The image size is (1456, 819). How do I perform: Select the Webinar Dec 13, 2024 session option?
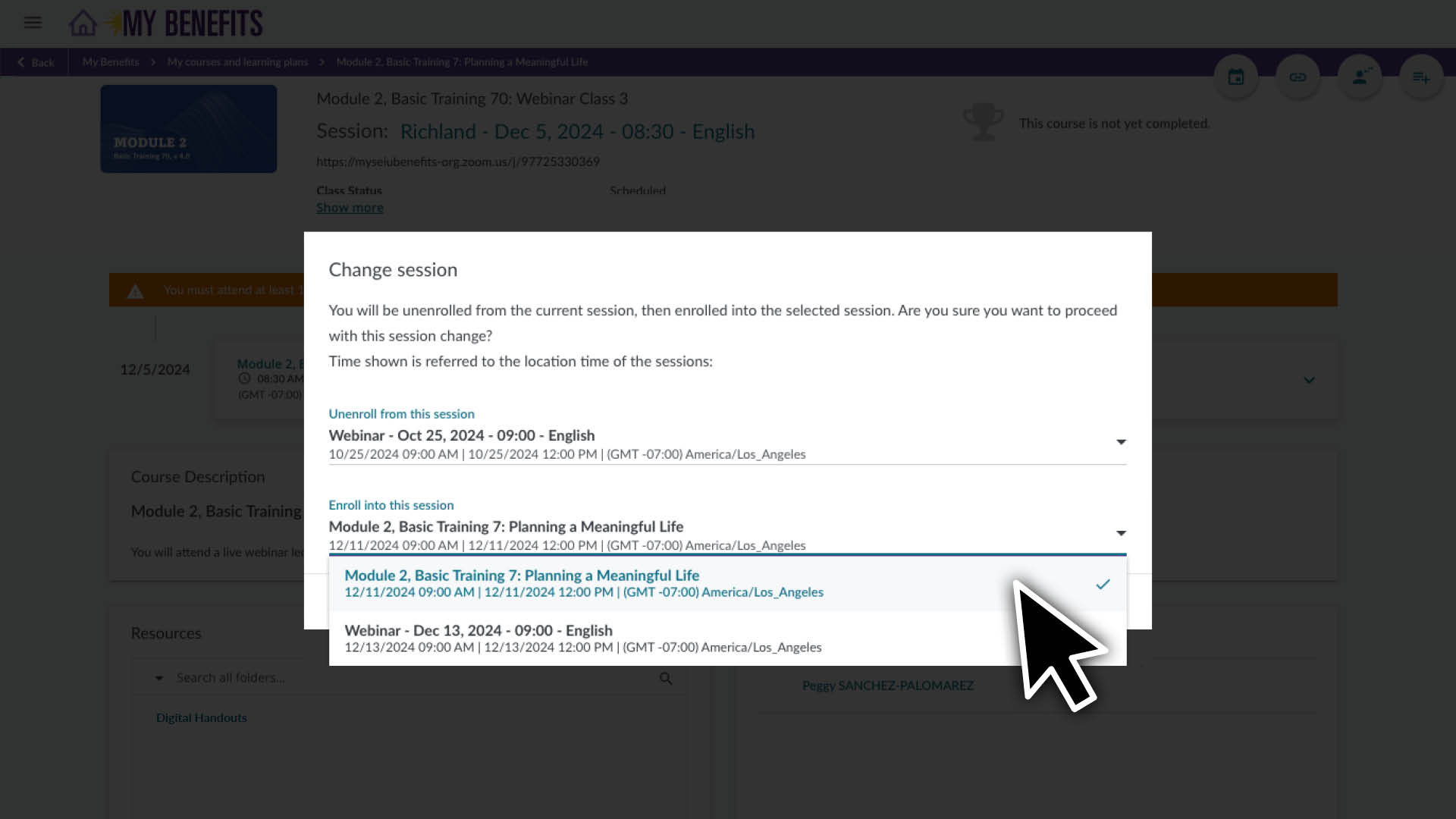pos(531,637)
